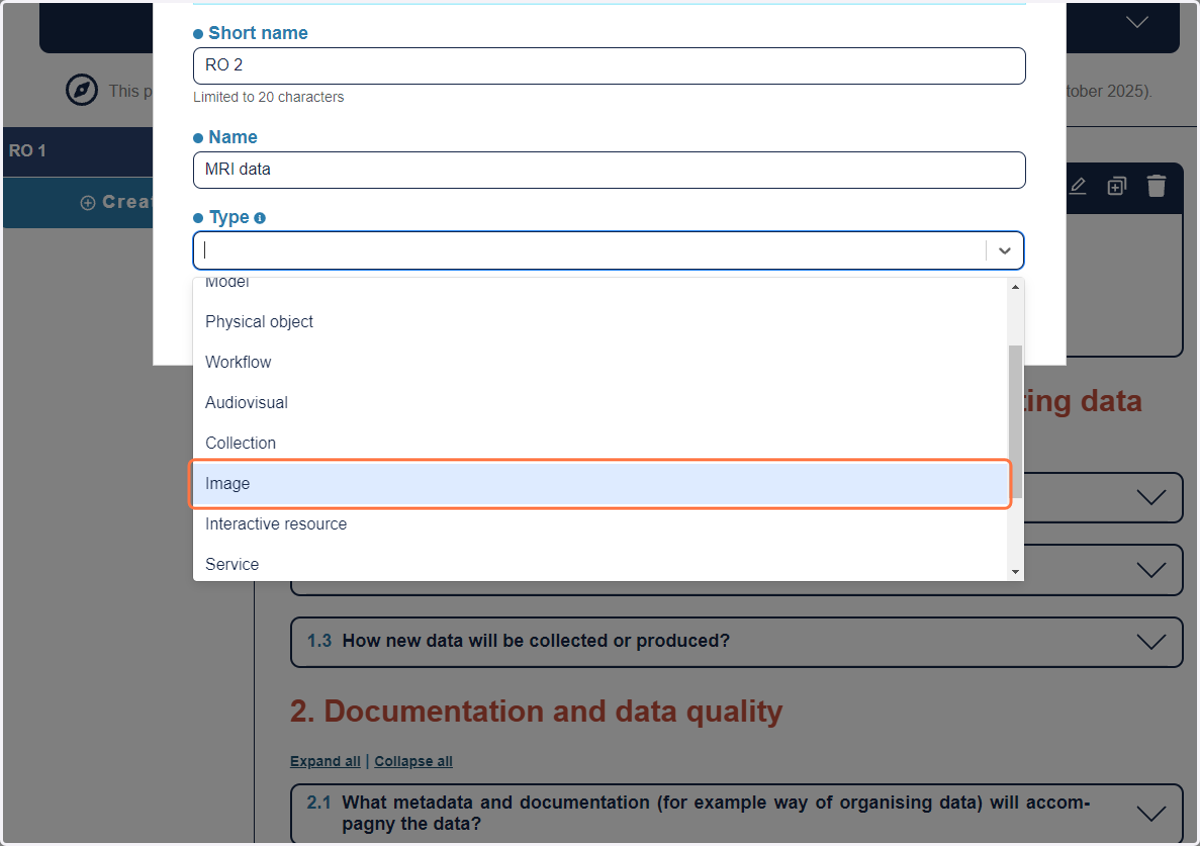Edit the Name field with MRI data

pos(609,170)
